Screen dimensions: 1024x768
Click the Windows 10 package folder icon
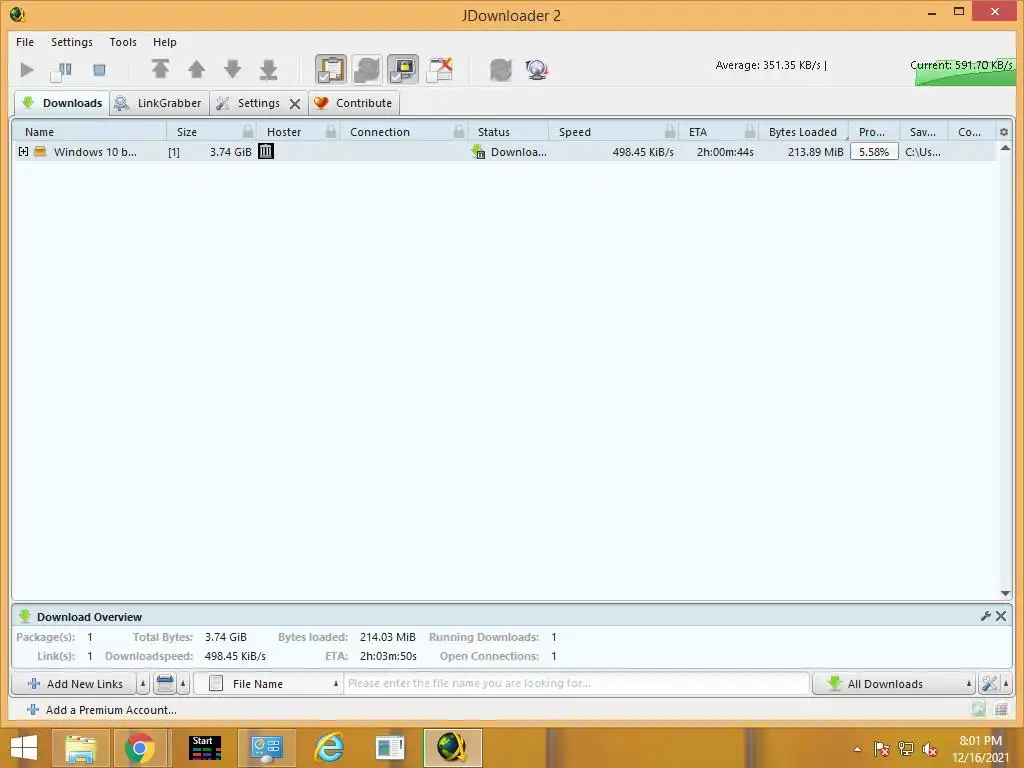[x=40, y=152]
